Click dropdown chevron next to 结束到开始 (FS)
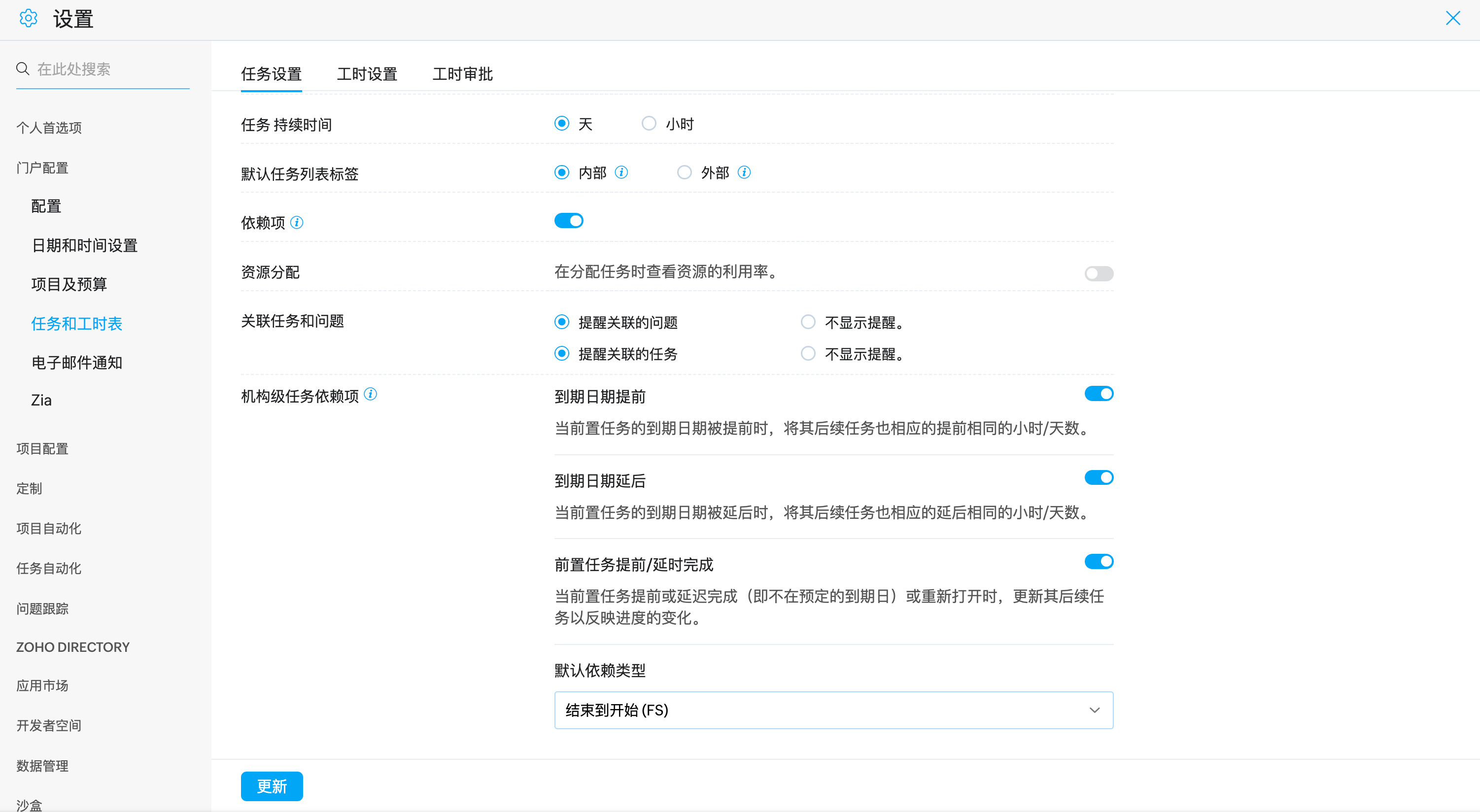This screenshot has height=812, width=1480. tap(1095, 710)
